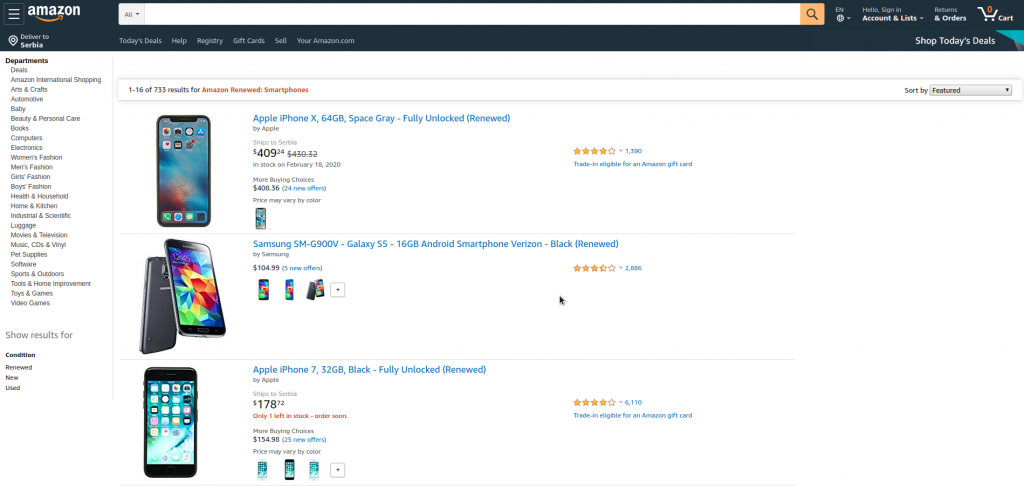The image size is (1024, 486).
Task: Filter by New condition
Action: 12,378
